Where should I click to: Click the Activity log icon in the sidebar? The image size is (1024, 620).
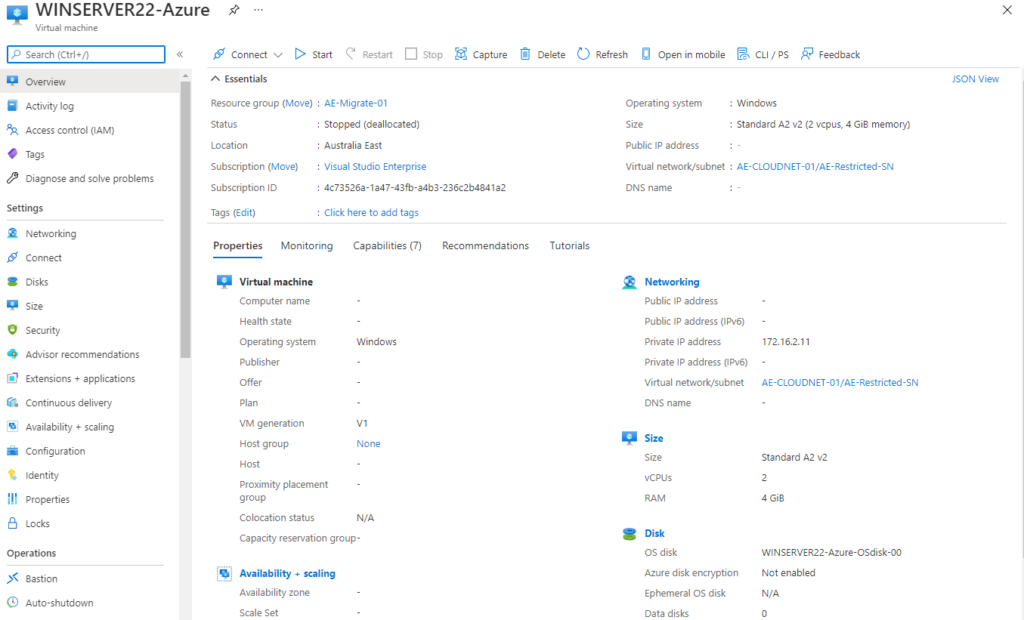point(12,105)
